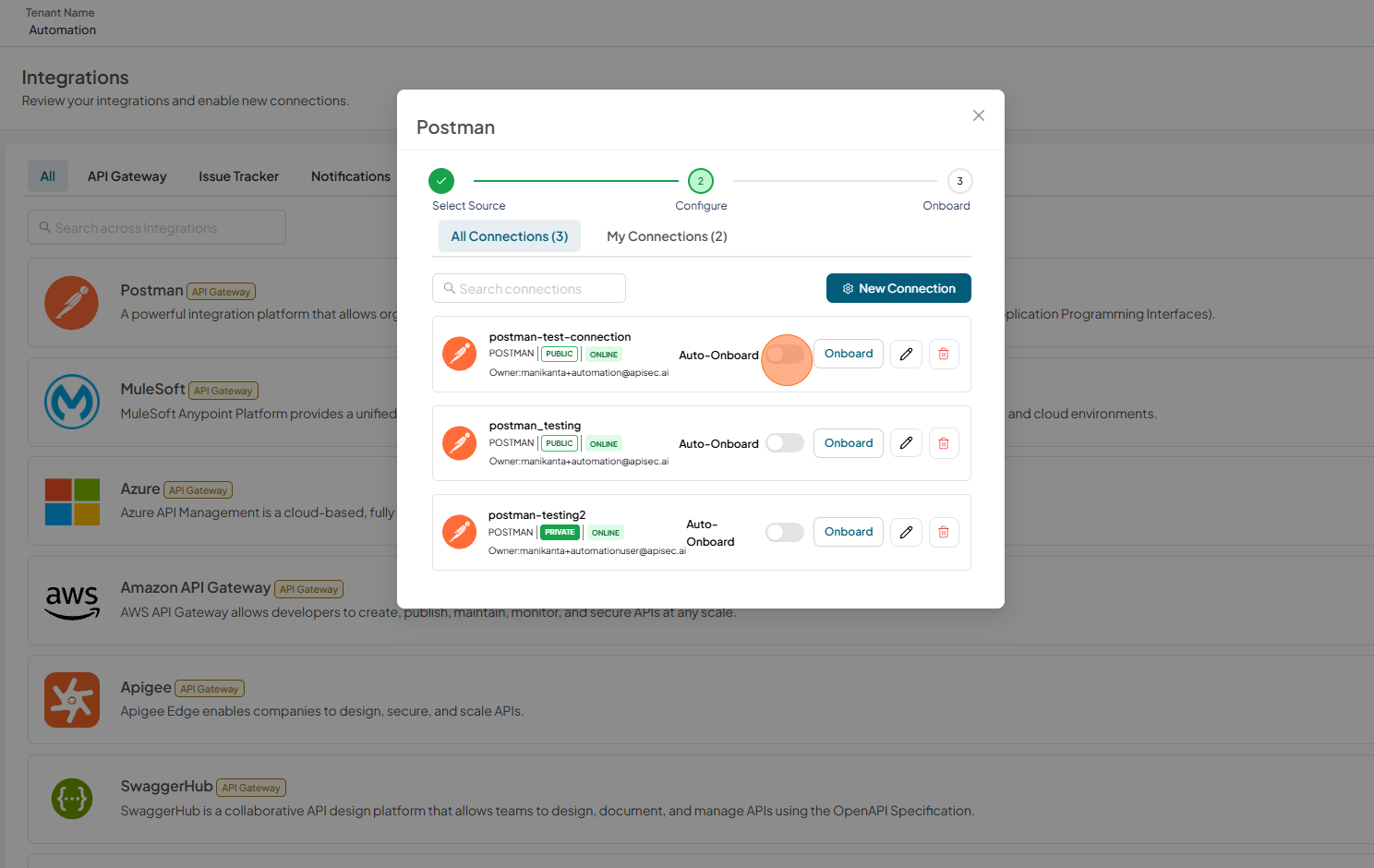The image size is (1374, 868).
Task: Onboard the postman_testing connection
Action: [849, 443]
